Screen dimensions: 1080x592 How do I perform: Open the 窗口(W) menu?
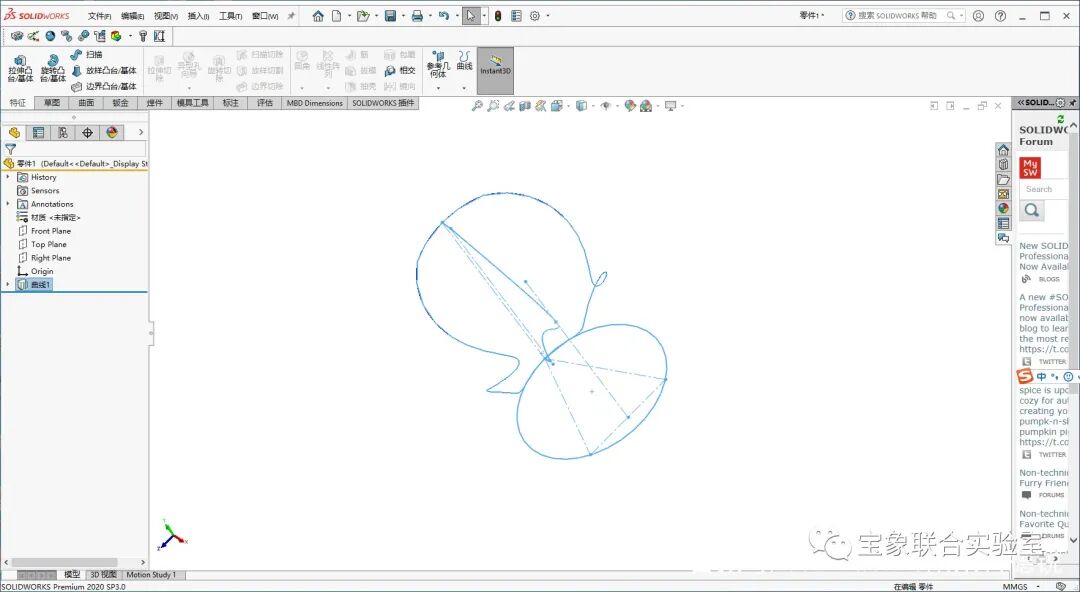[x=265, y=16]
